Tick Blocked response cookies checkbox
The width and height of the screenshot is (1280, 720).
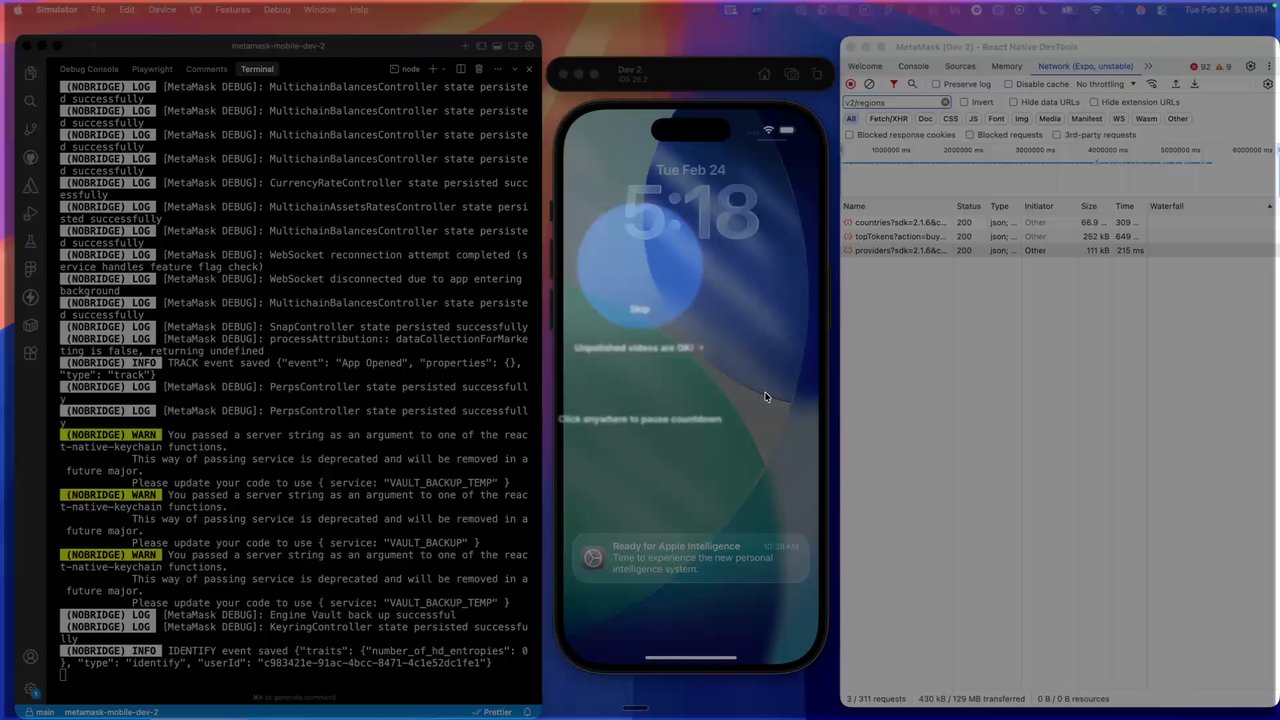tap(849, 135)
